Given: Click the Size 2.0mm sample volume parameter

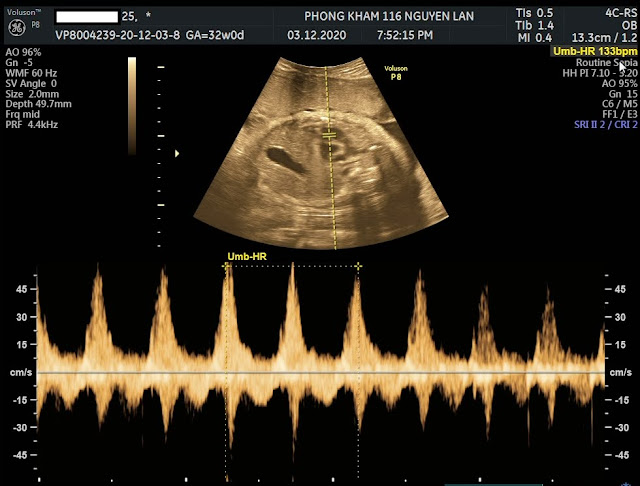Looking at the screenshot, I should (x=32, y=94).
